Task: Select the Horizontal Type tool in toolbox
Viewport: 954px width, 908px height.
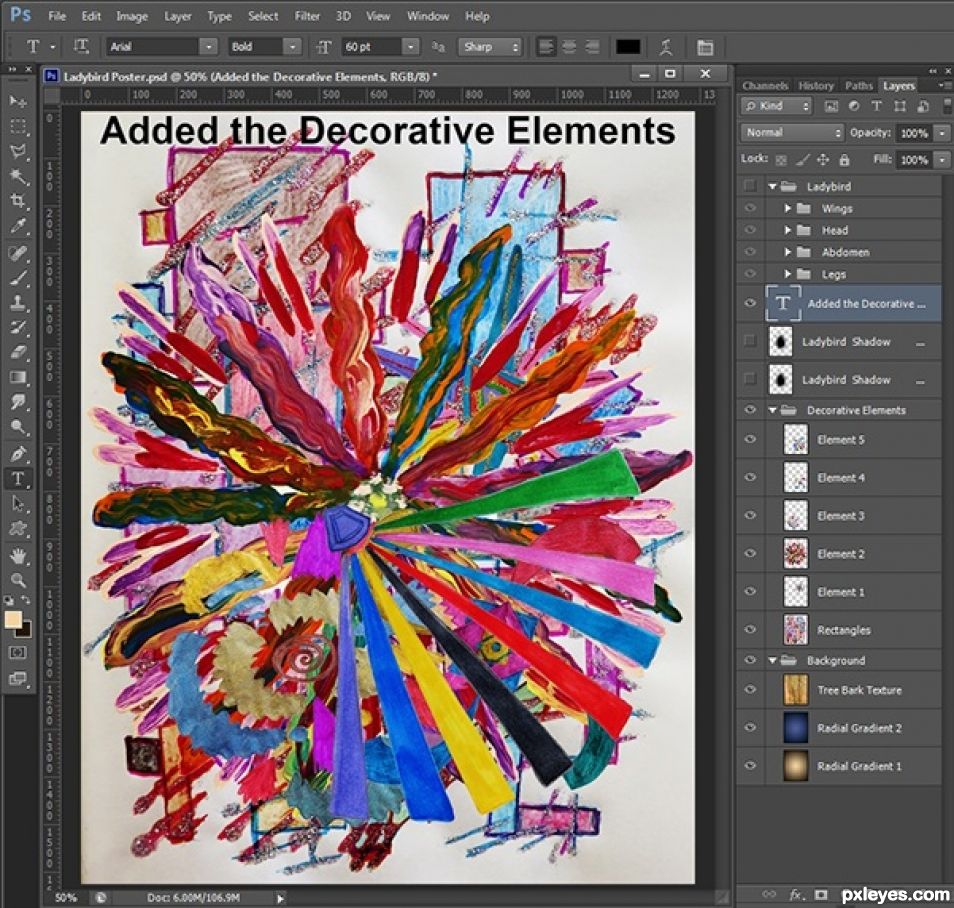Action: point(18,480)
